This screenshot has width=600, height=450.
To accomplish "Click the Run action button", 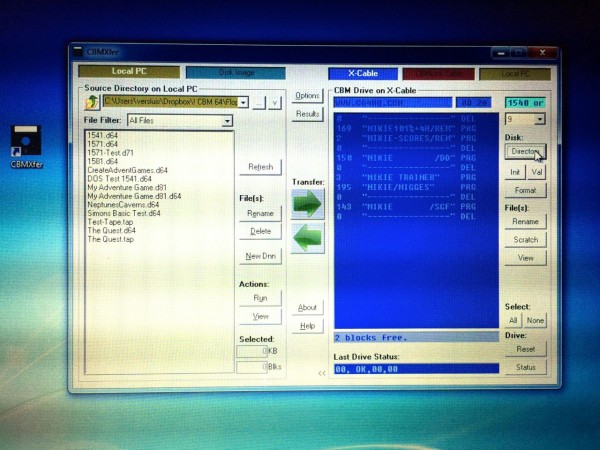I will (260, 298).
